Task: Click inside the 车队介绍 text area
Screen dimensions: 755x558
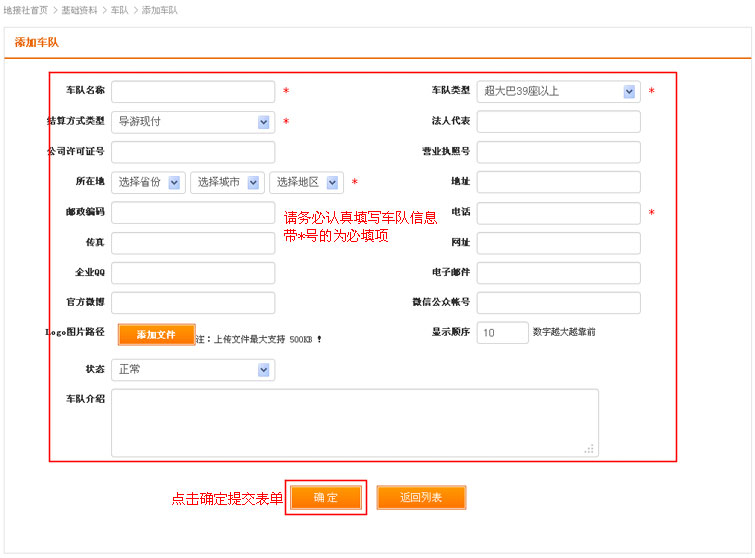Action: tap(355, 423)
